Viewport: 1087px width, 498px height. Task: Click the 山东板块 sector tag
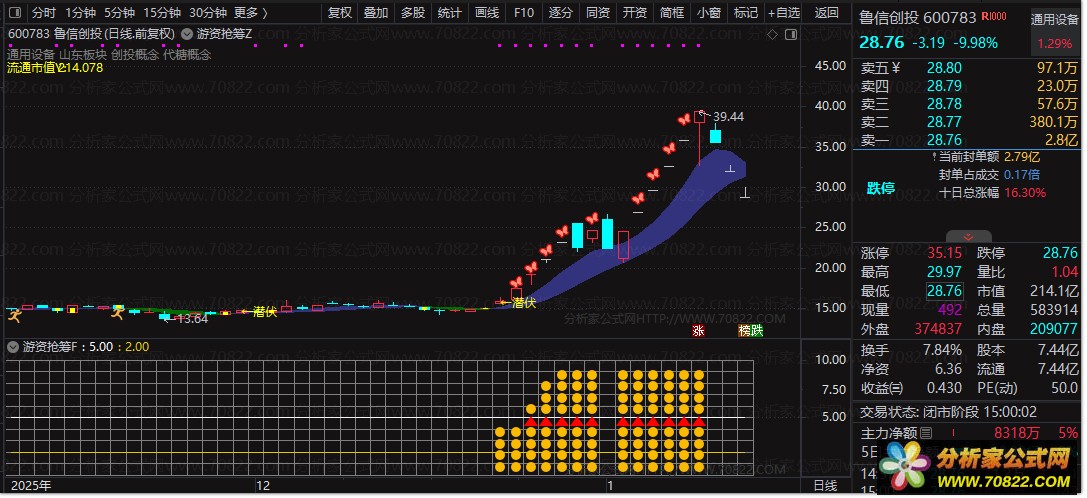click(82, 54)
